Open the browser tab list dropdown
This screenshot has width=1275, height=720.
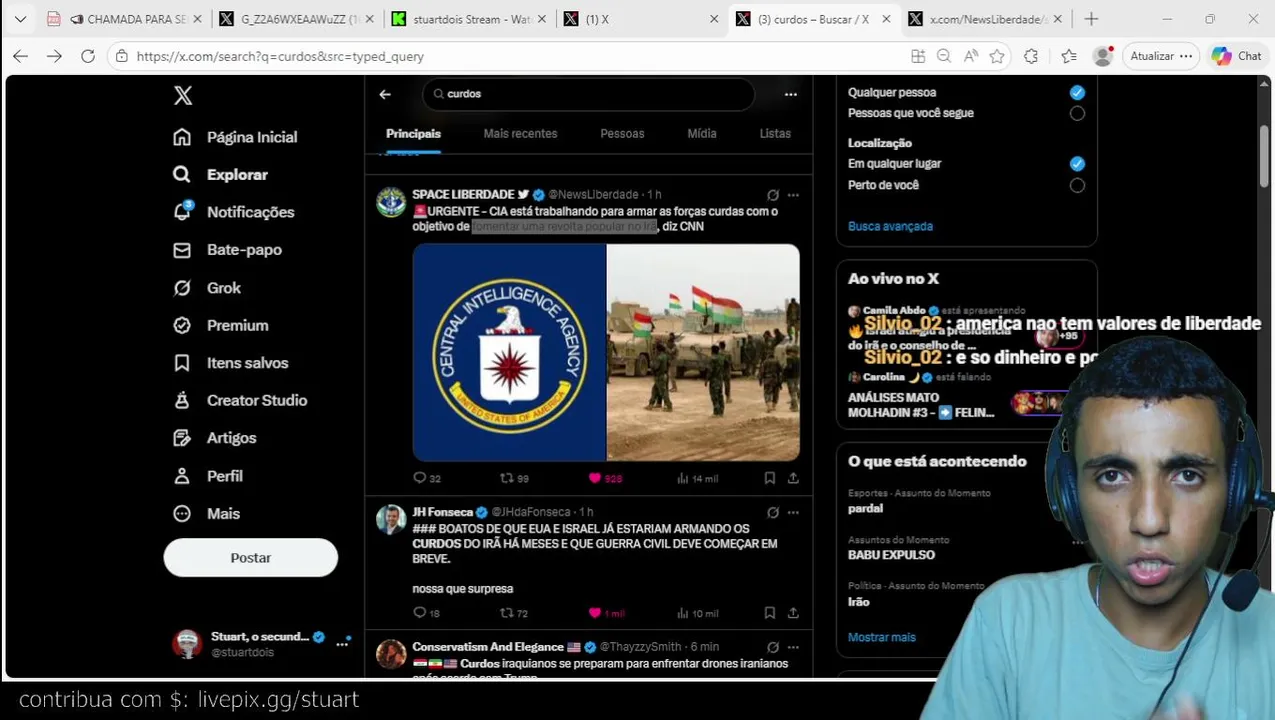tap(20, 19)
